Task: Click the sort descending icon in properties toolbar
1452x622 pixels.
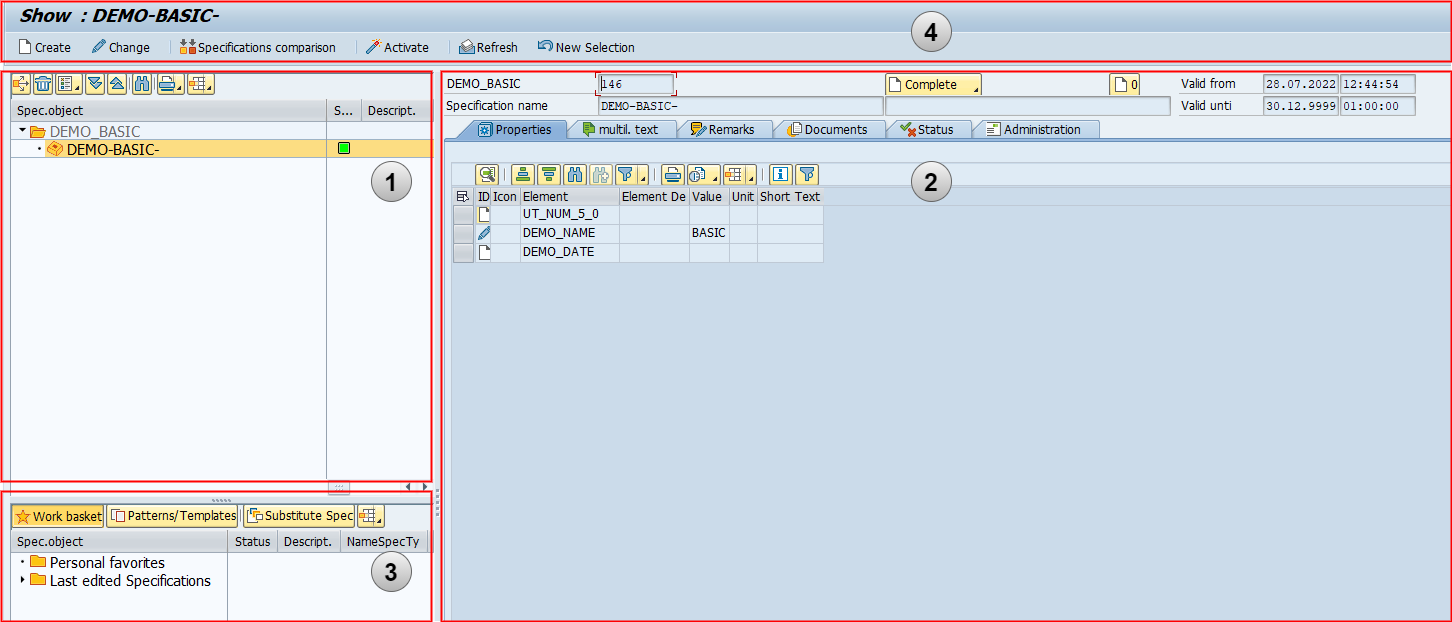Action: [548, 174]
